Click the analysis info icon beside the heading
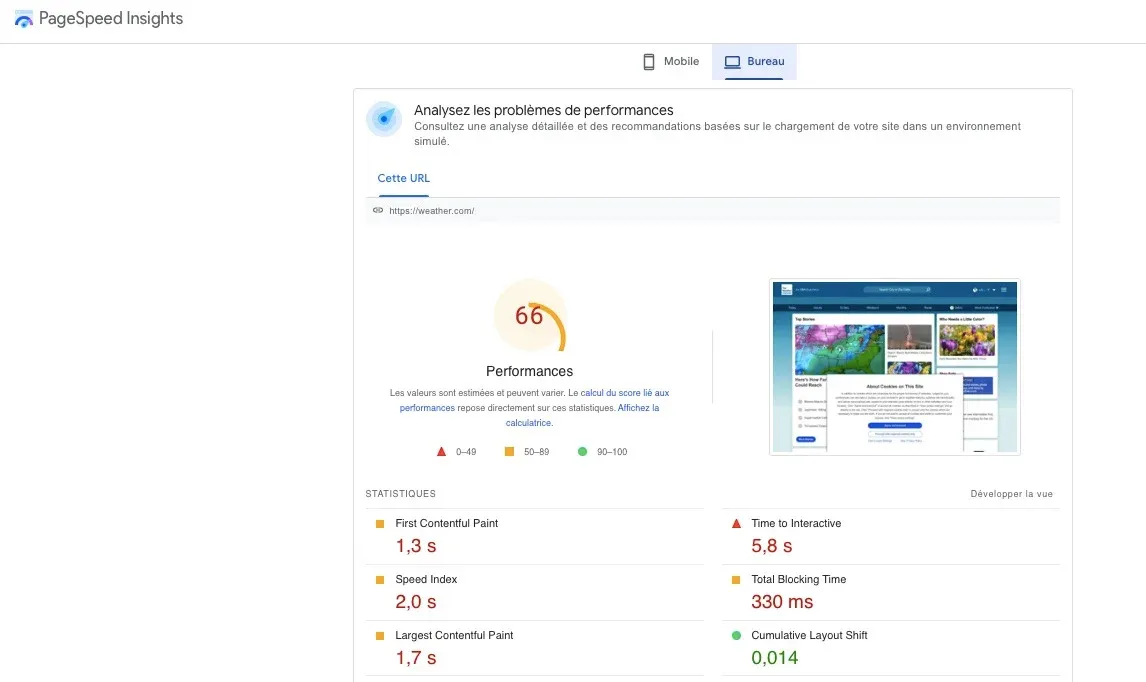This screenshot has width=1146, height=682. click(x=384, y=118)
